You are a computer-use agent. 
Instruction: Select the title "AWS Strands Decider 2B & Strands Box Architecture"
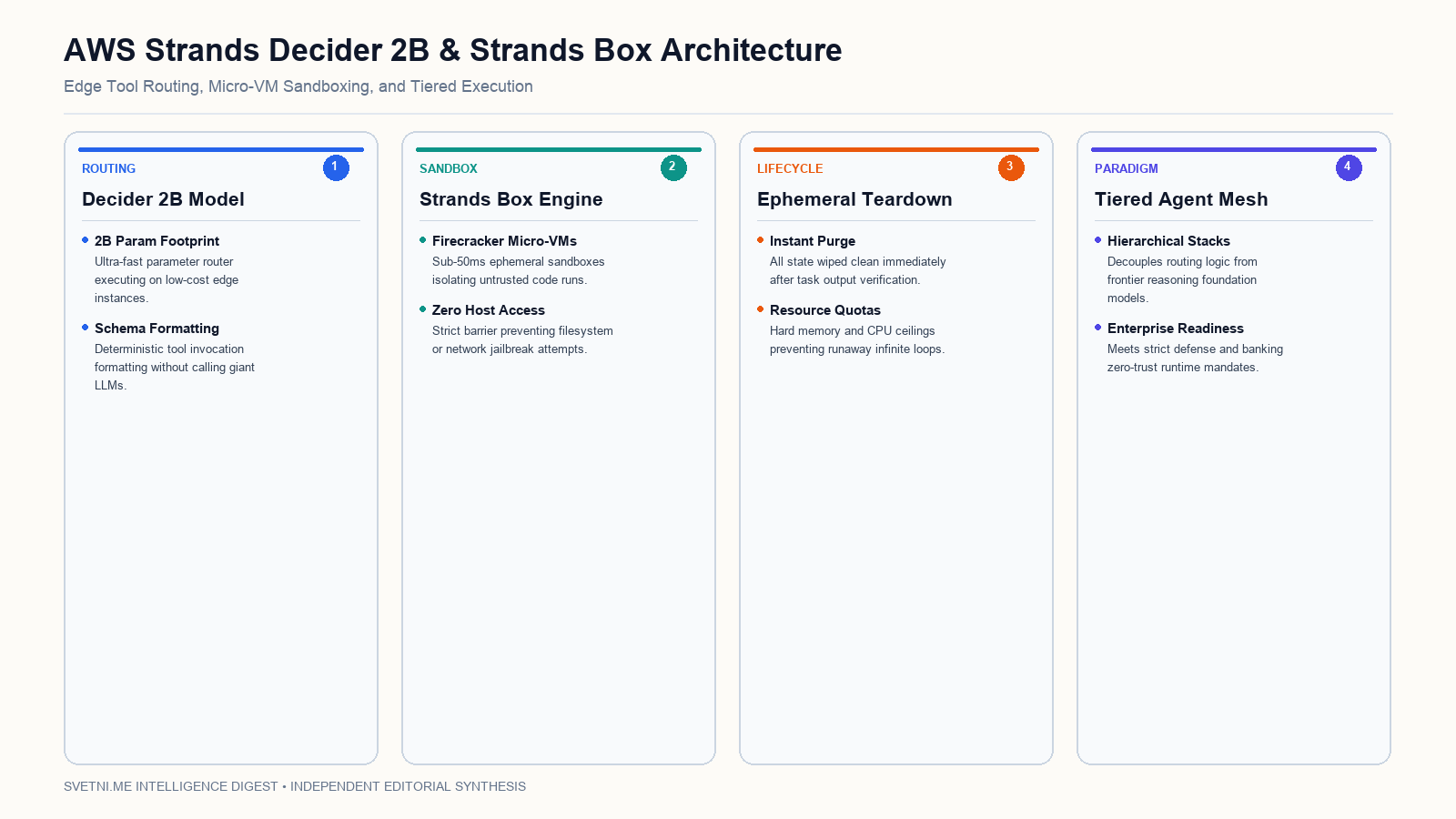coord(452,50)
